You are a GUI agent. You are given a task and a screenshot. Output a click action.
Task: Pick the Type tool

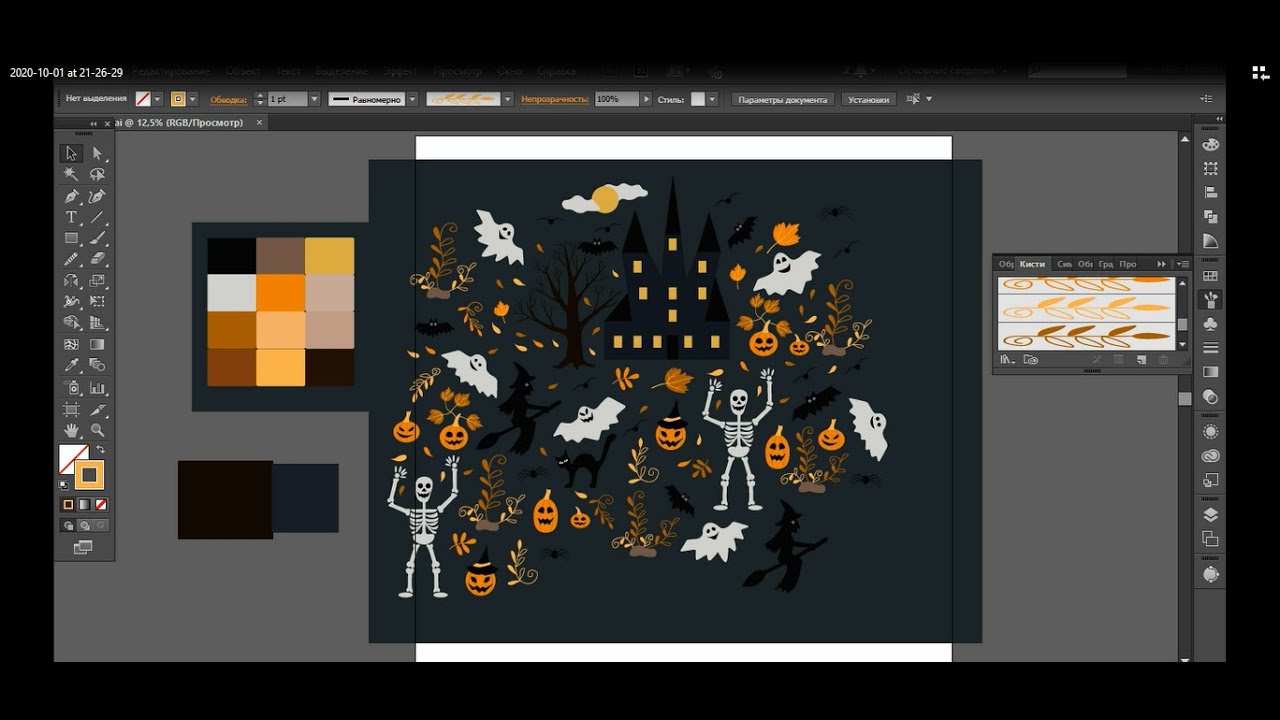[71, 217]
